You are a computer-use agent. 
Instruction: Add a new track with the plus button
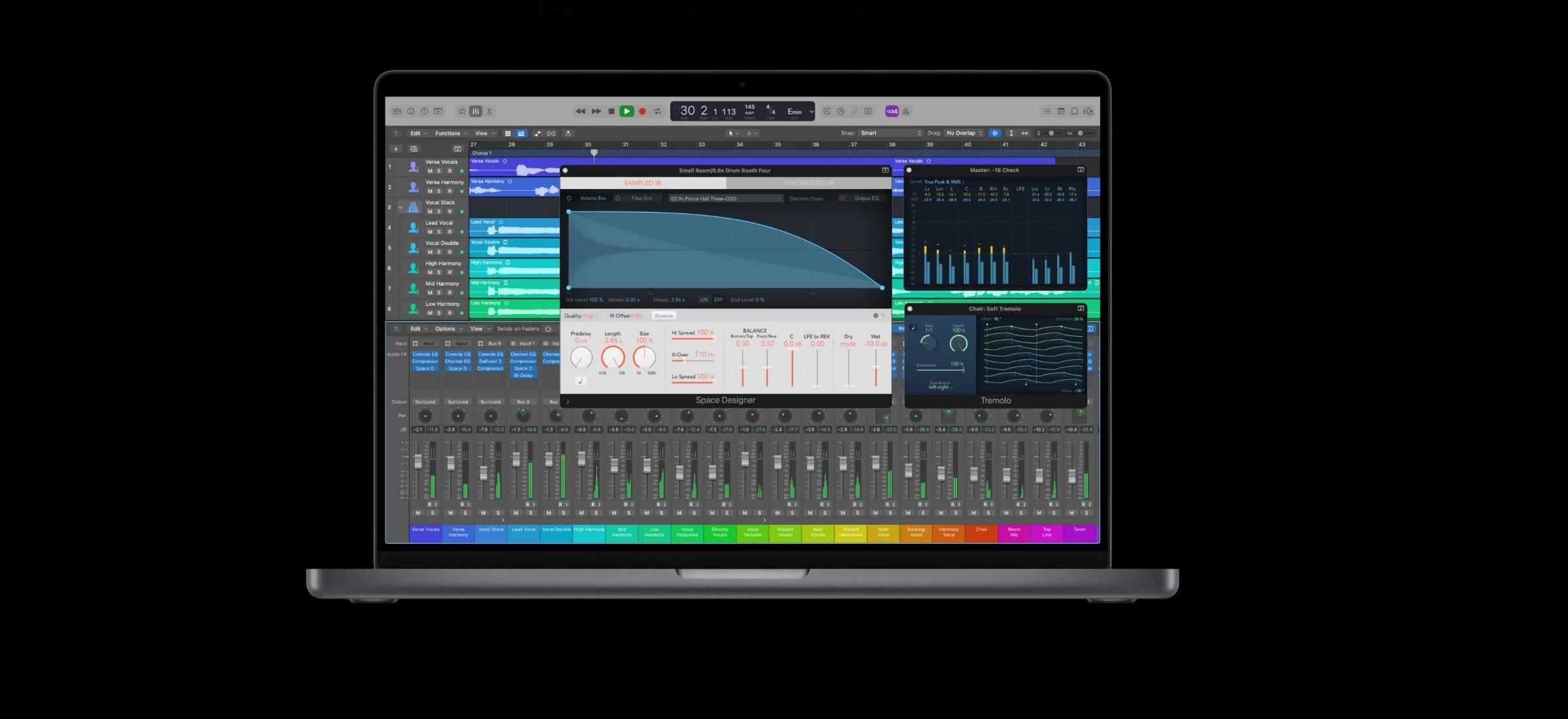point(395,148)
